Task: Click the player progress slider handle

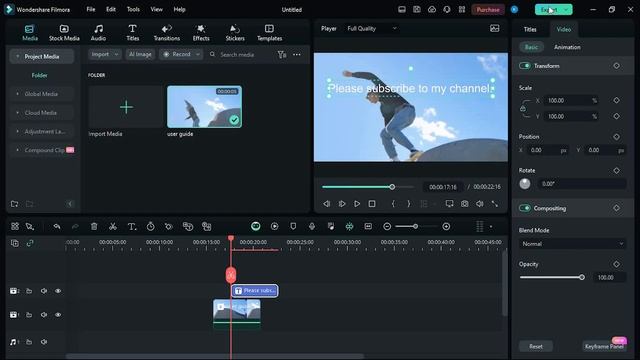Action: coord(392,187)
